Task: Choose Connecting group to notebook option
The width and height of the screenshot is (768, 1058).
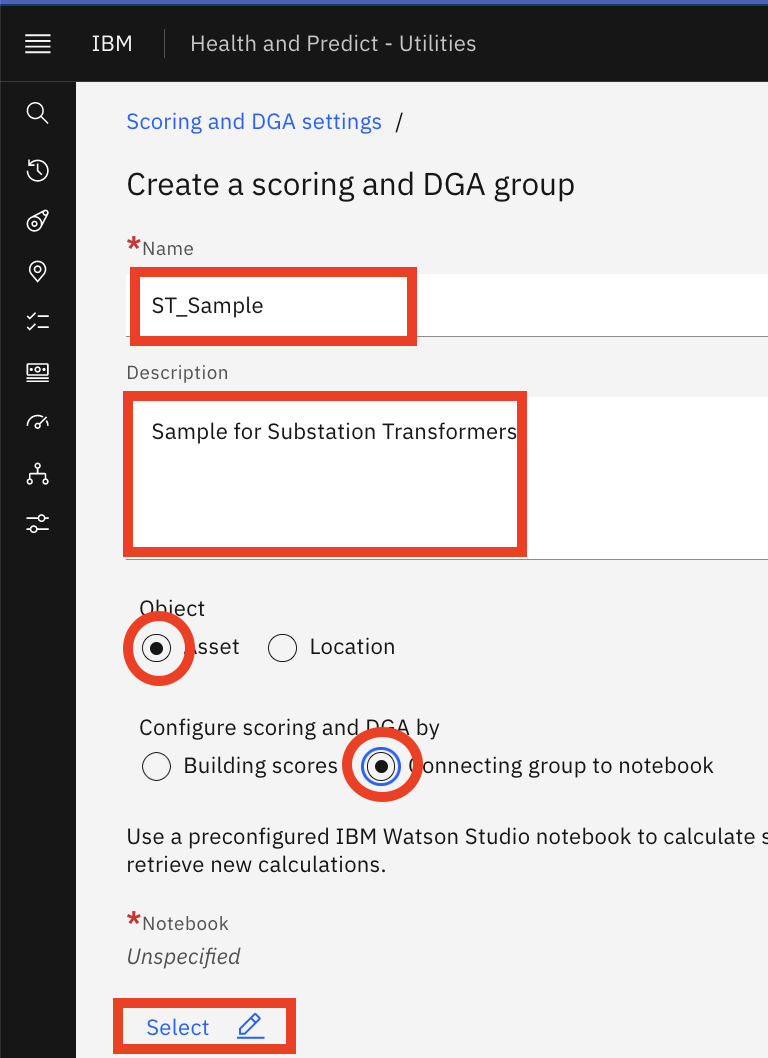Action: click(381, 767)
